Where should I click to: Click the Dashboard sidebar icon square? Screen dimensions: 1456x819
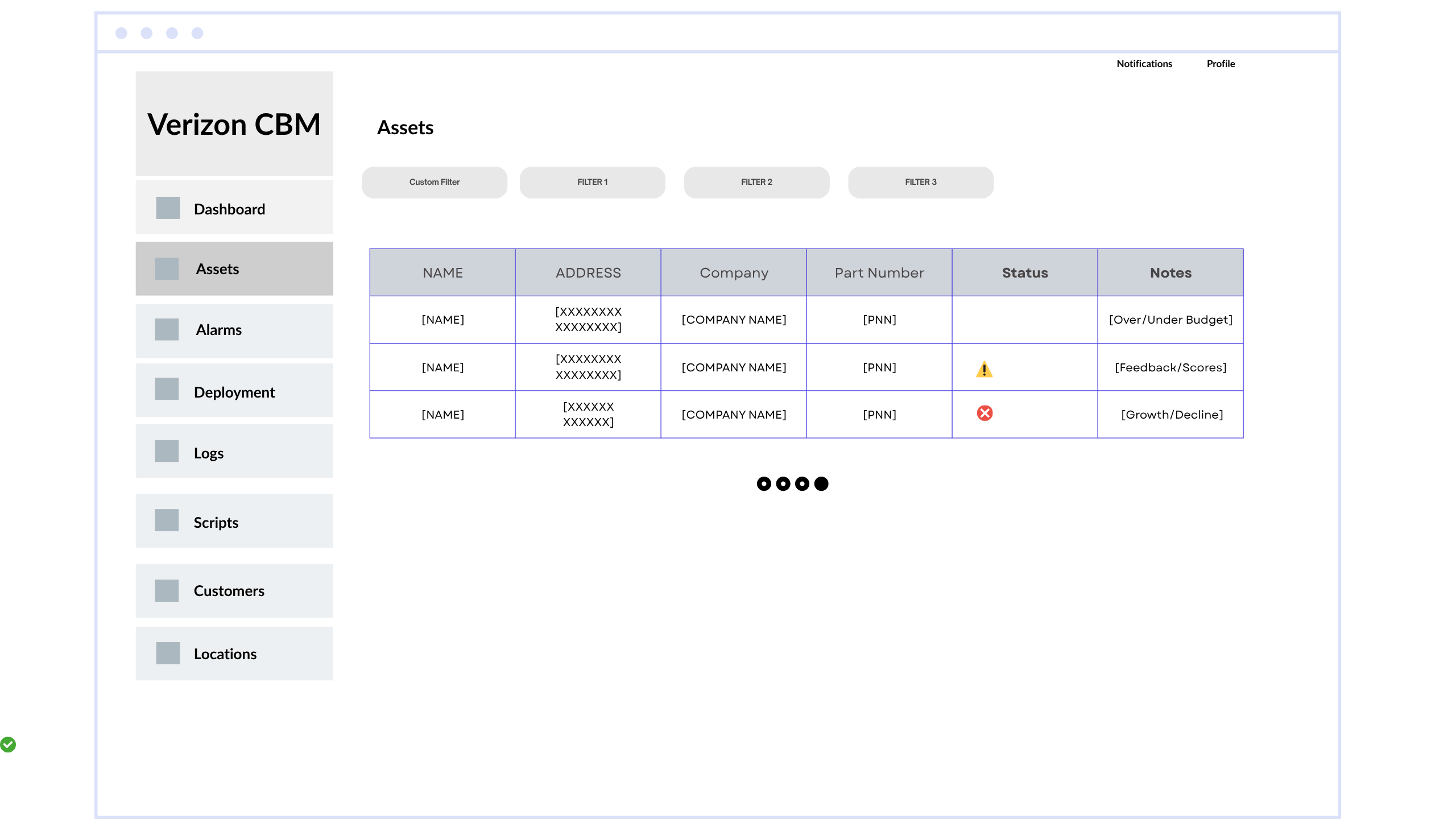point(168,208)
